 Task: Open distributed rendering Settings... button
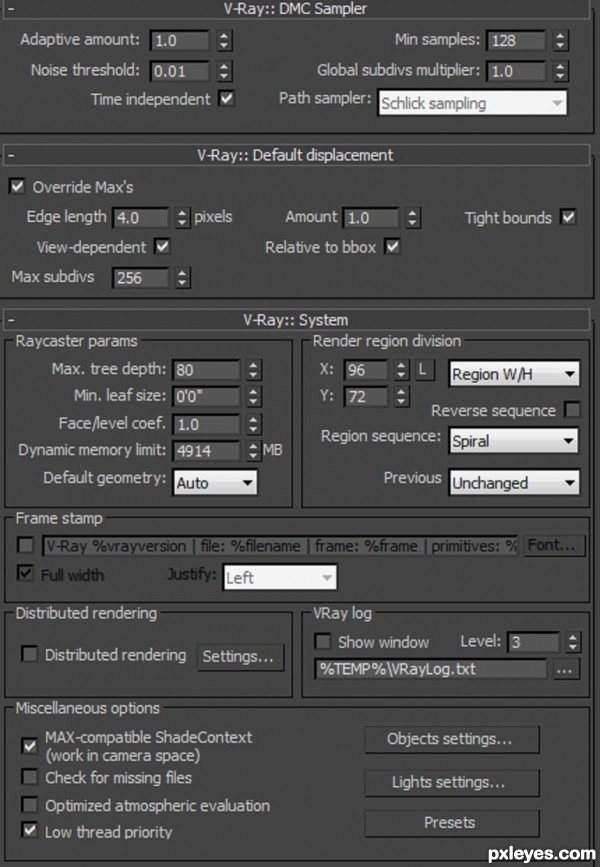241,656
